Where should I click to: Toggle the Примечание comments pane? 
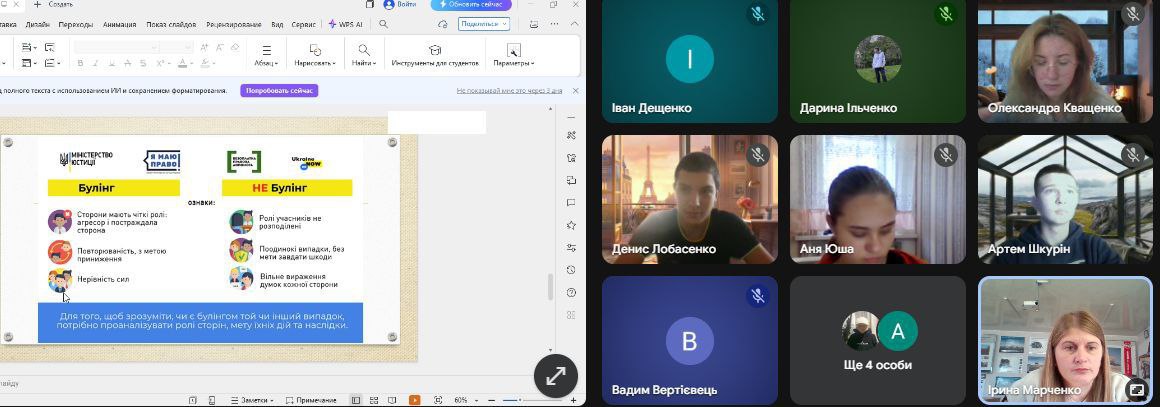pos(311,400)
